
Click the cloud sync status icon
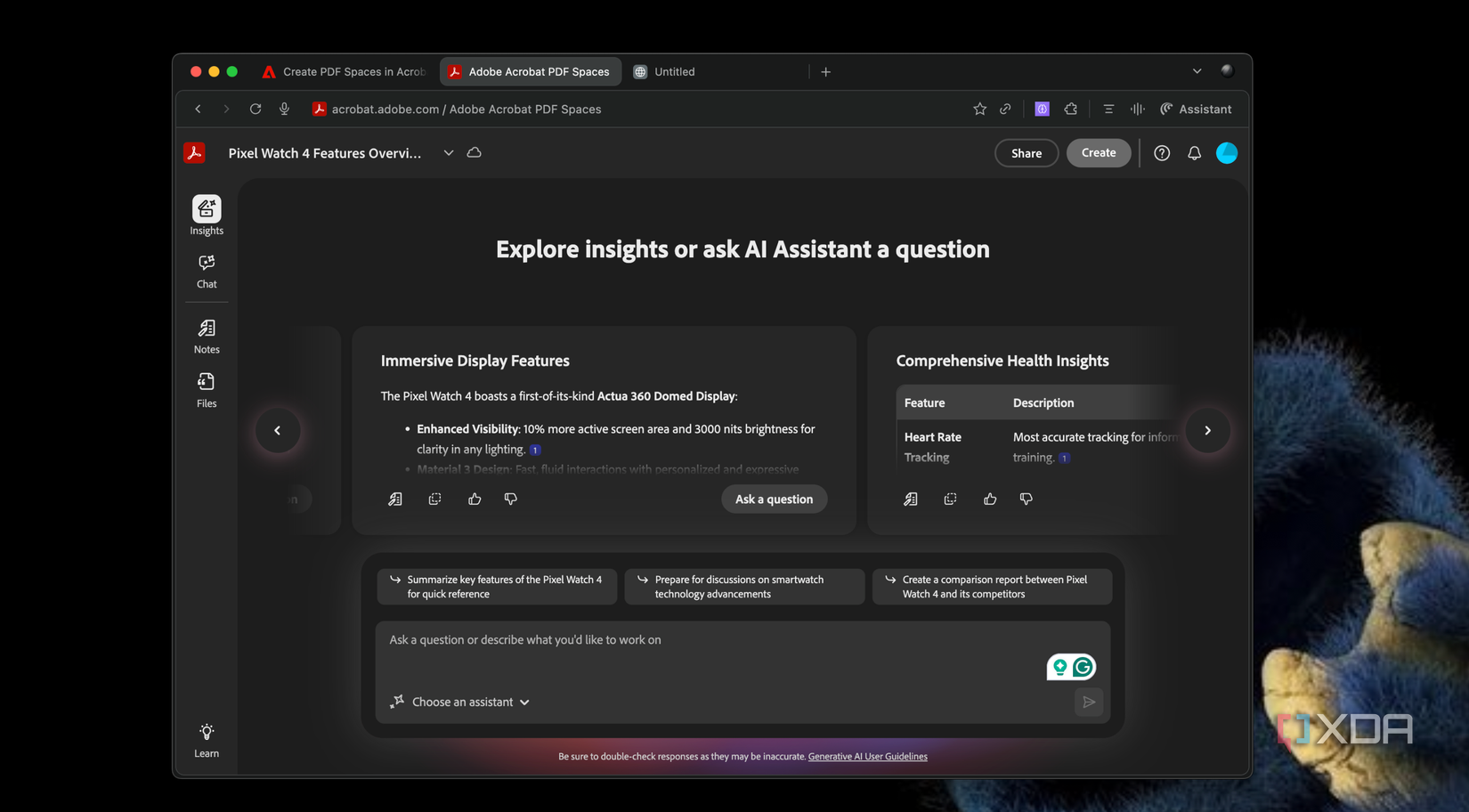tap(475, 153)
